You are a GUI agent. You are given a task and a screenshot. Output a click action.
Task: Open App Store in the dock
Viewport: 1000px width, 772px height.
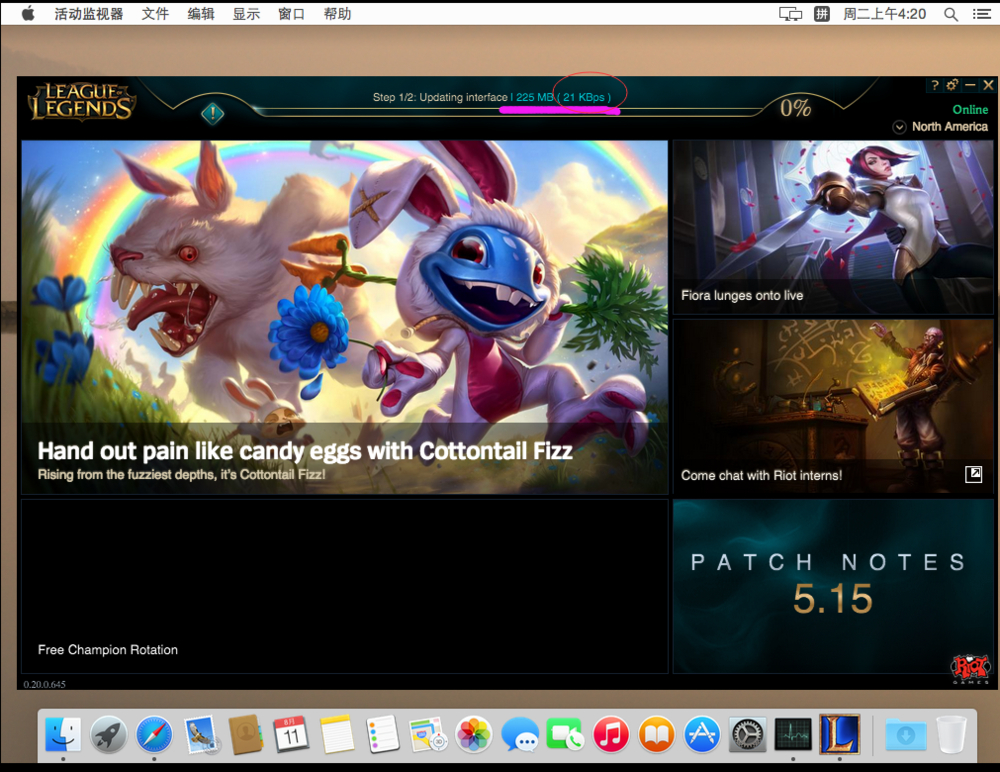tap(702, 734)
